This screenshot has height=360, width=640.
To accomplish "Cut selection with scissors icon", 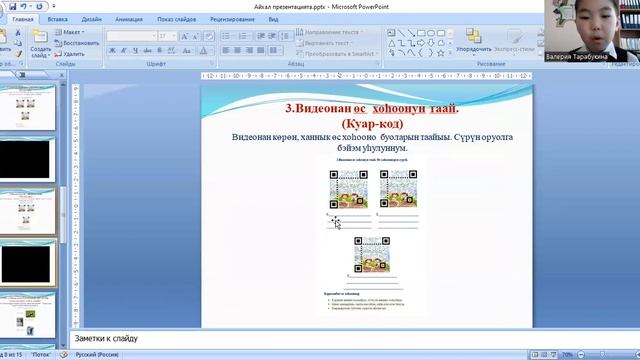I will pos(18,33).
